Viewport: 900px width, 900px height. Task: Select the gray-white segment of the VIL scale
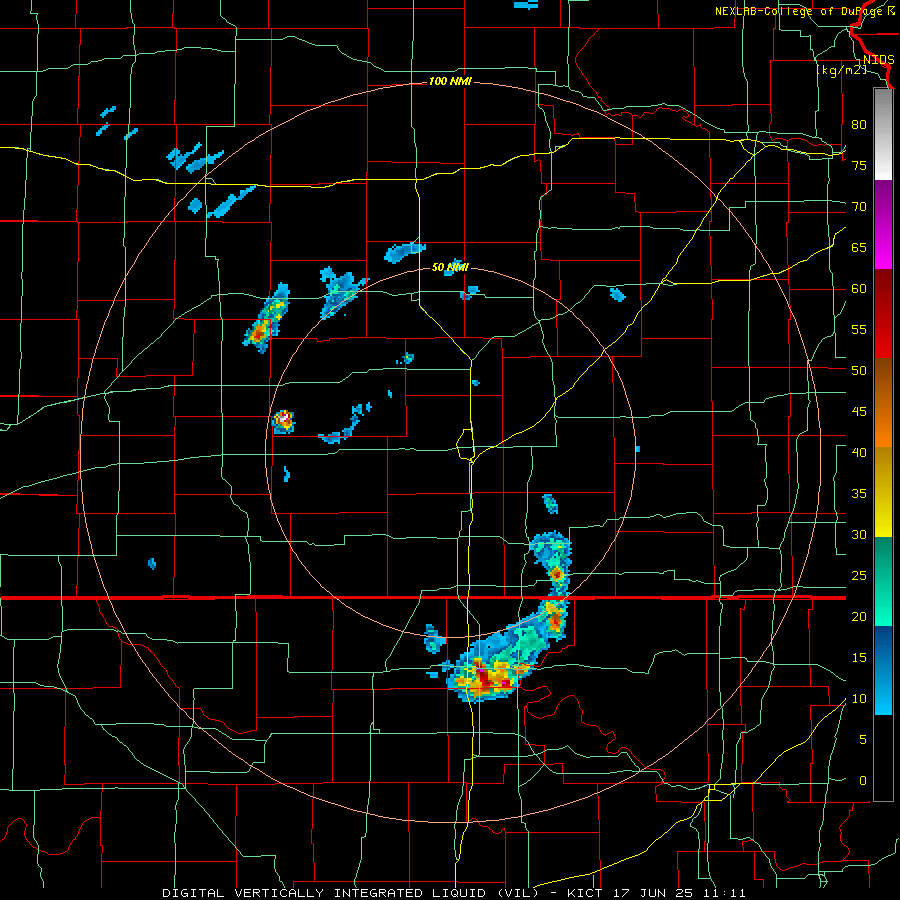point(883,134)
